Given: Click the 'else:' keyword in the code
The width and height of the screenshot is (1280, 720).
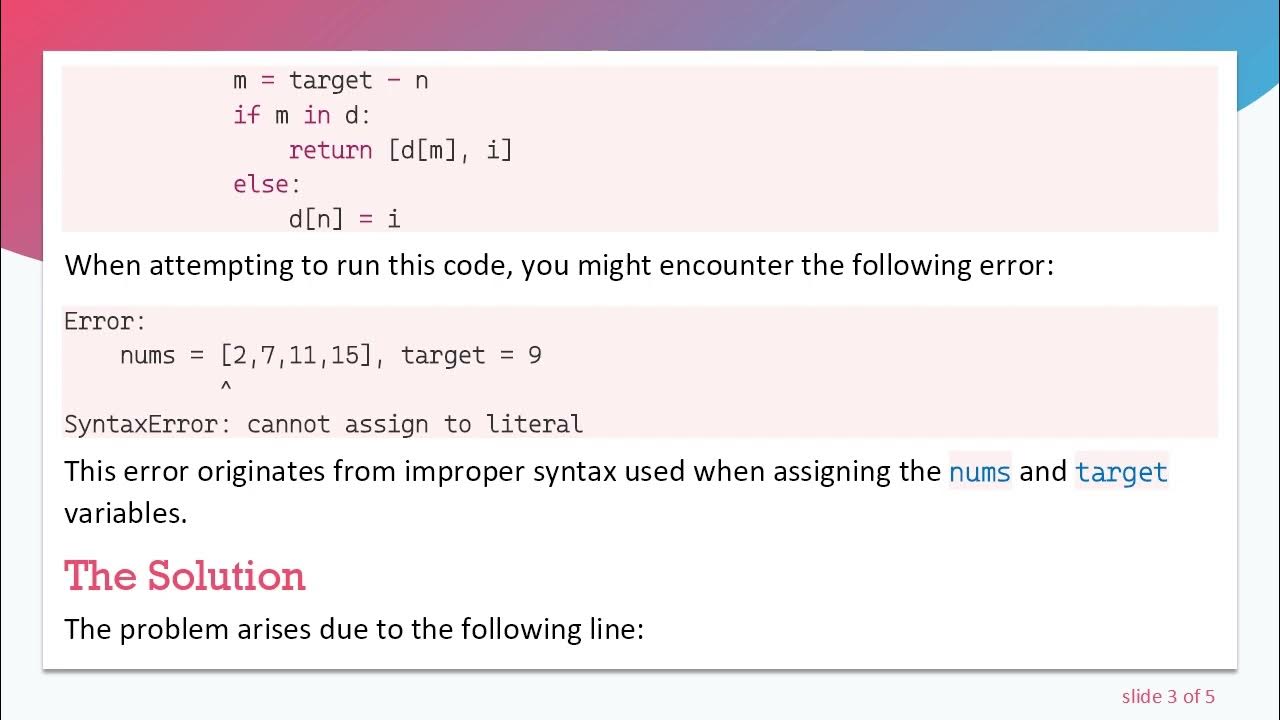Looking at the screenshot, I should coord(266,184).
